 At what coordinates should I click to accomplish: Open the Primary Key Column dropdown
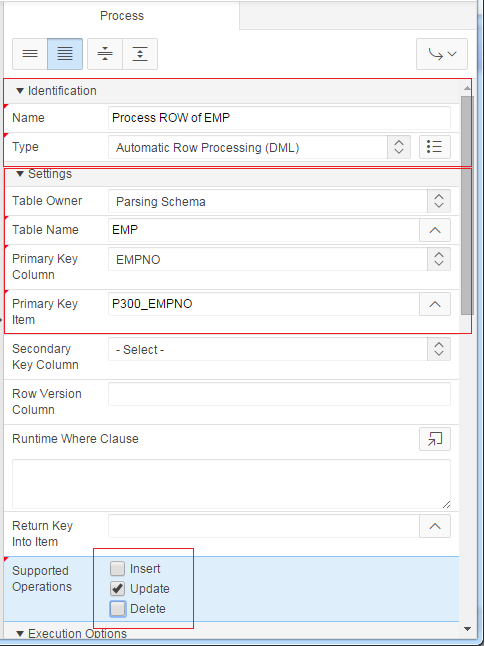tap(279, 259)
